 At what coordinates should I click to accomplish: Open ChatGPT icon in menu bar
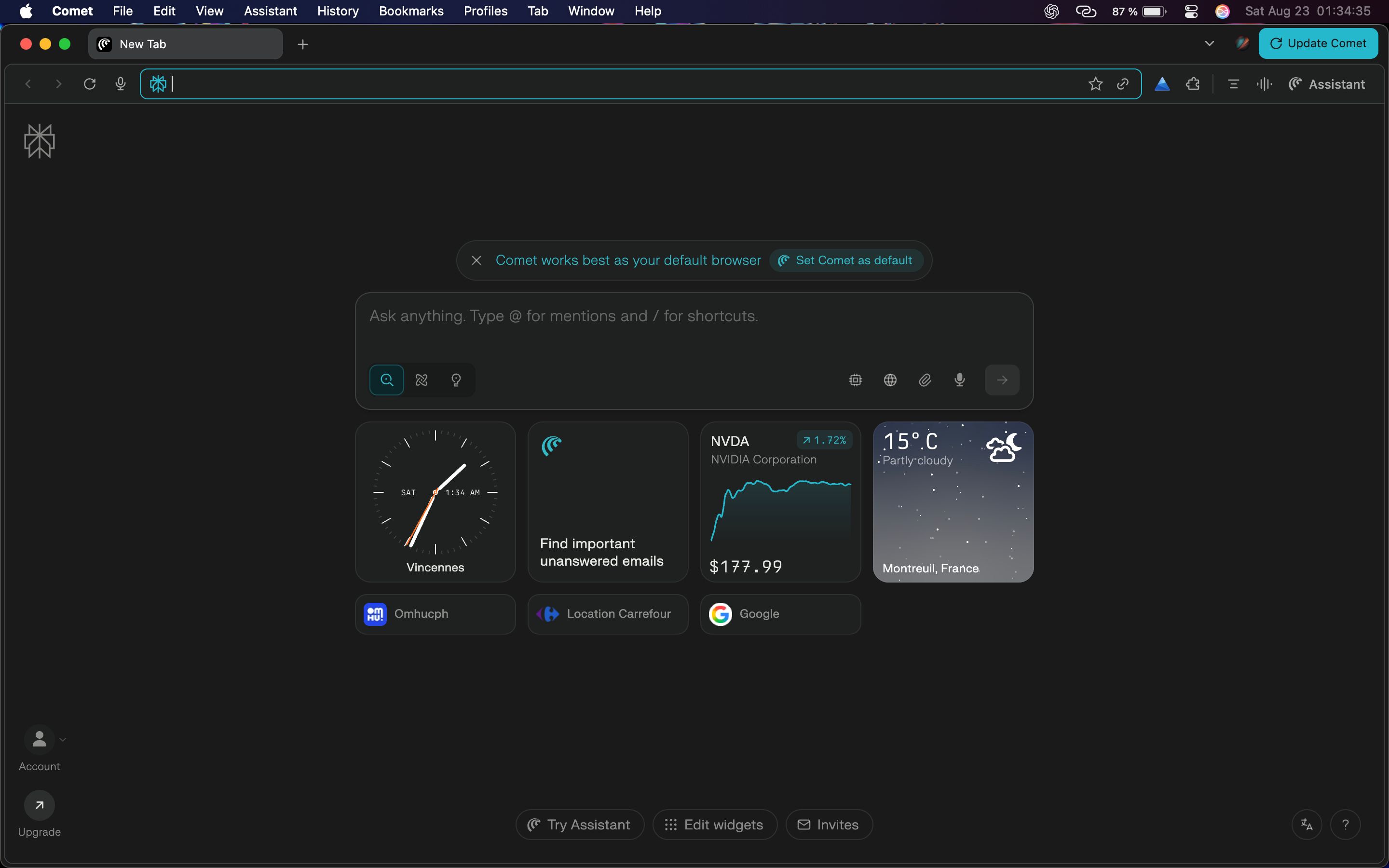point(1051,11)
